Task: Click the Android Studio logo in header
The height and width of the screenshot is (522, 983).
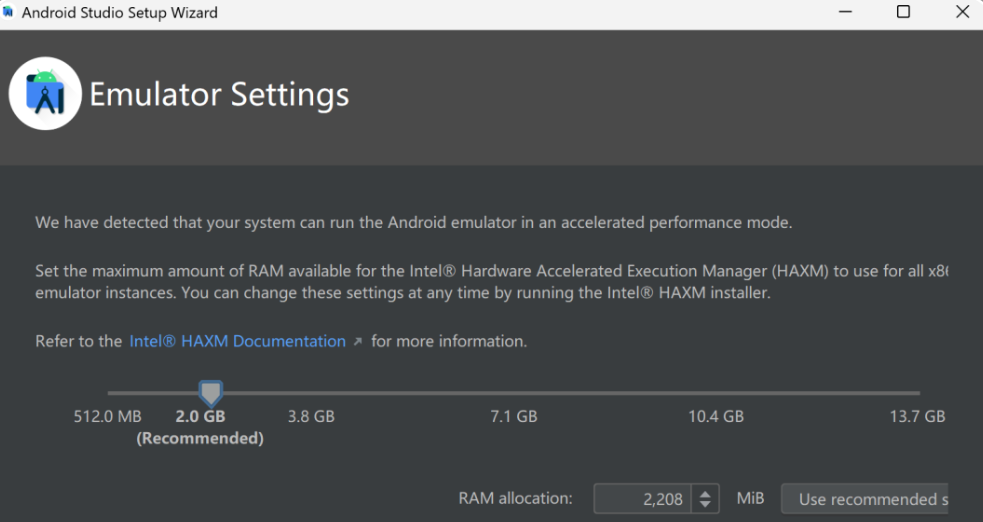Action: click(45, 94)
